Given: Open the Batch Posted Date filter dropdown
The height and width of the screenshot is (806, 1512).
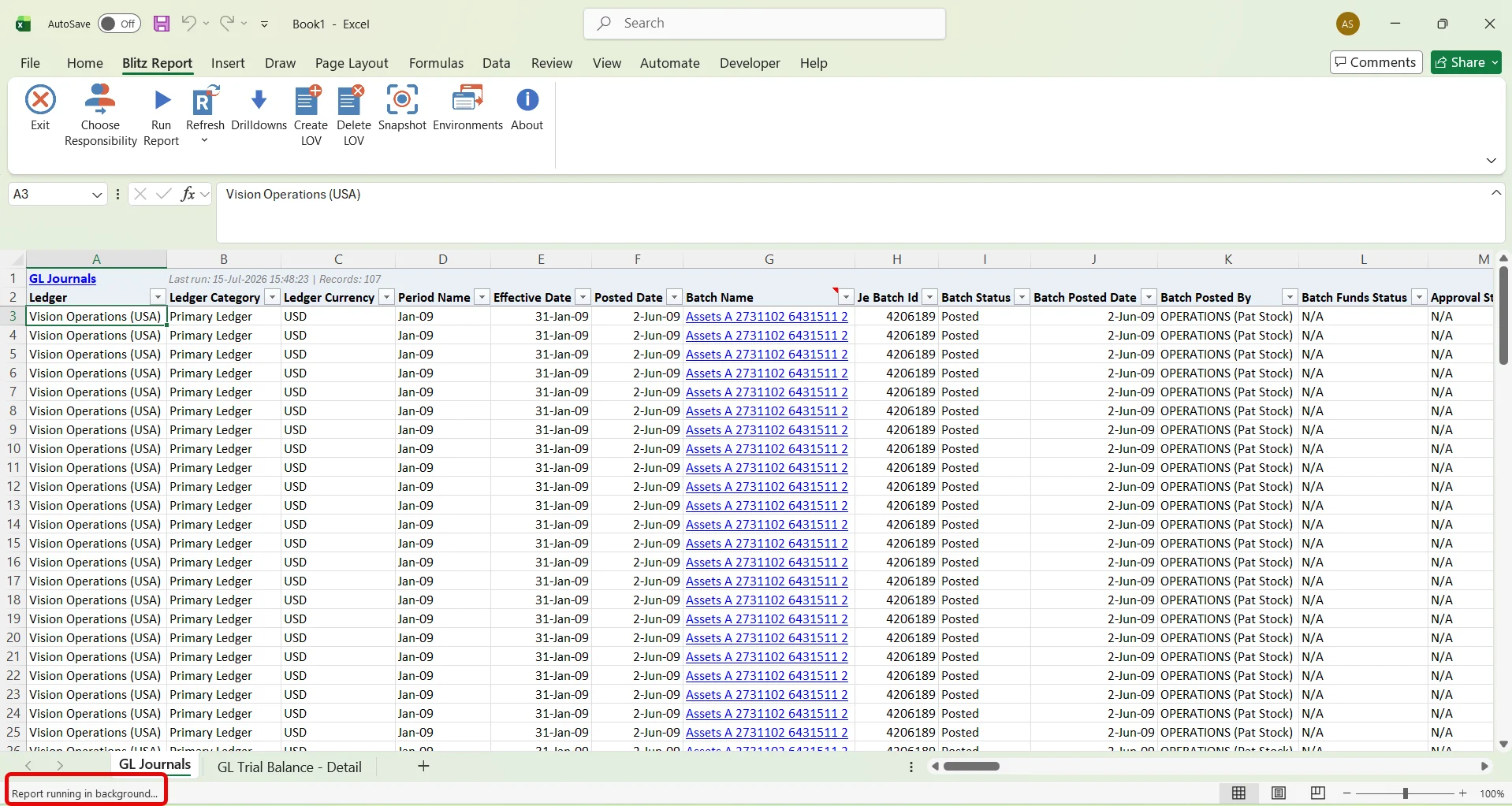Looking at the screenshot, I should (1149, 297).
